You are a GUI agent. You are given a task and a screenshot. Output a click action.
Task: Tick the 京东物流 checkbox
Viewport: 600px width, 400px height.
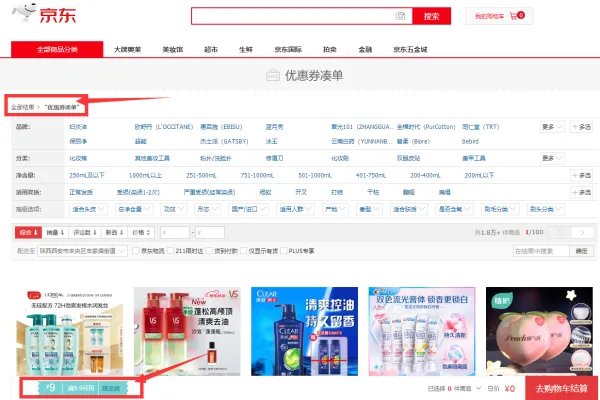[x=135, y=251]
